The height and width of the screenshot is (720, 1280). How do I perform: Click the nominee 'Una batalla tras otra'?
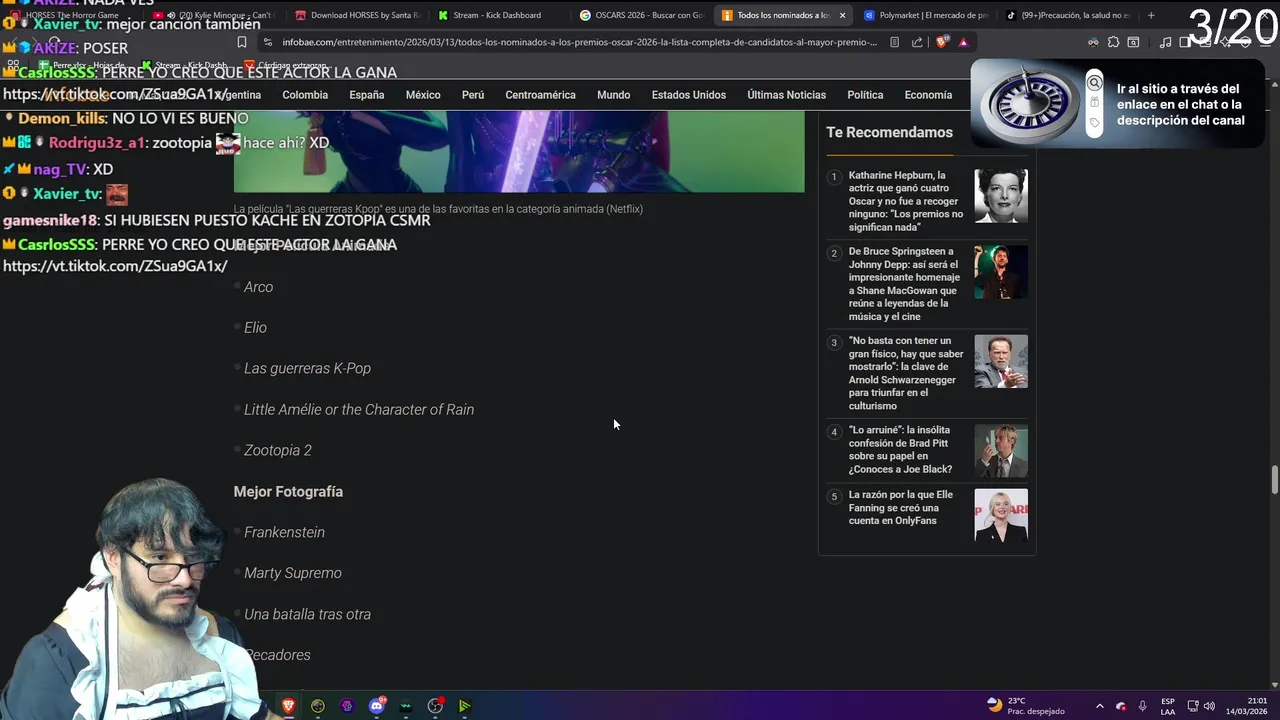pyautogui.click(x=307, y=614)
